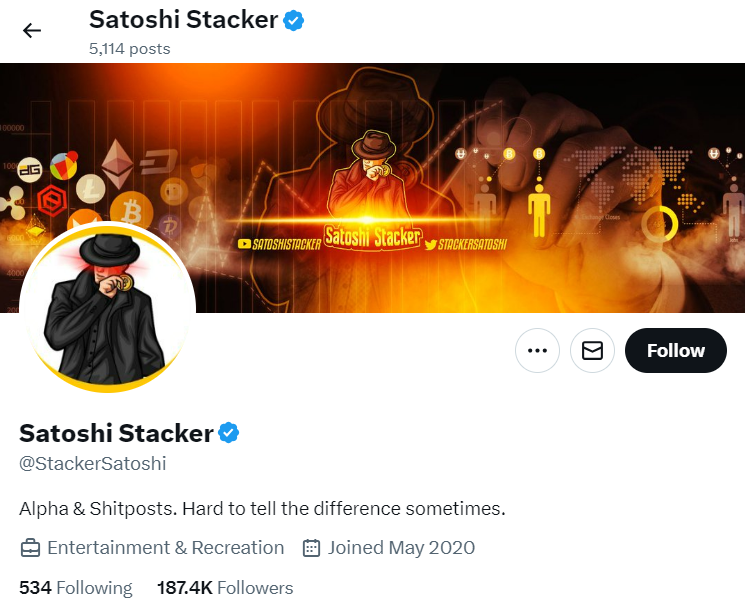Follow the Satoshi Stacker account
Image resolution: width=745 pixels, height=611 pixels.
[676, 351]
